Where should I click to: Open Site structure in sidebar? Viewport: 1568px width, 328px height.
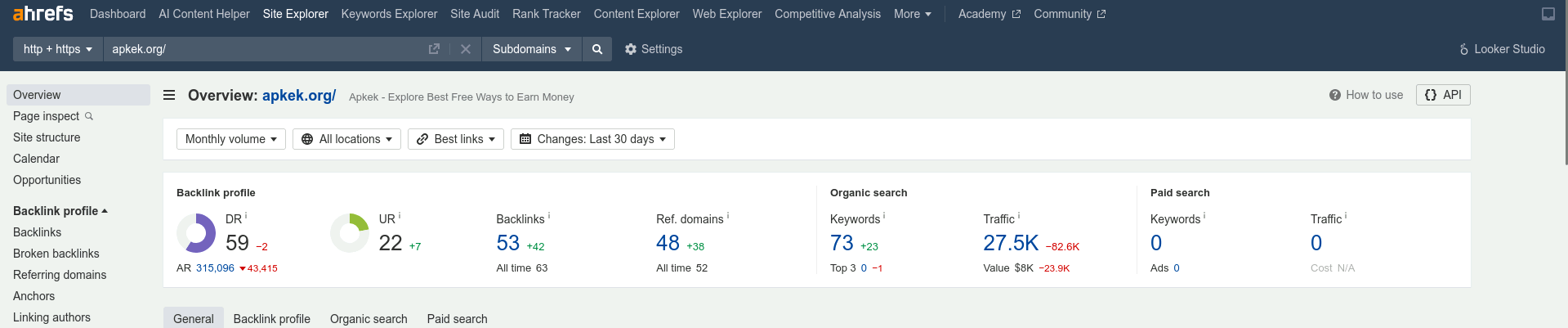tap(47, 137)
